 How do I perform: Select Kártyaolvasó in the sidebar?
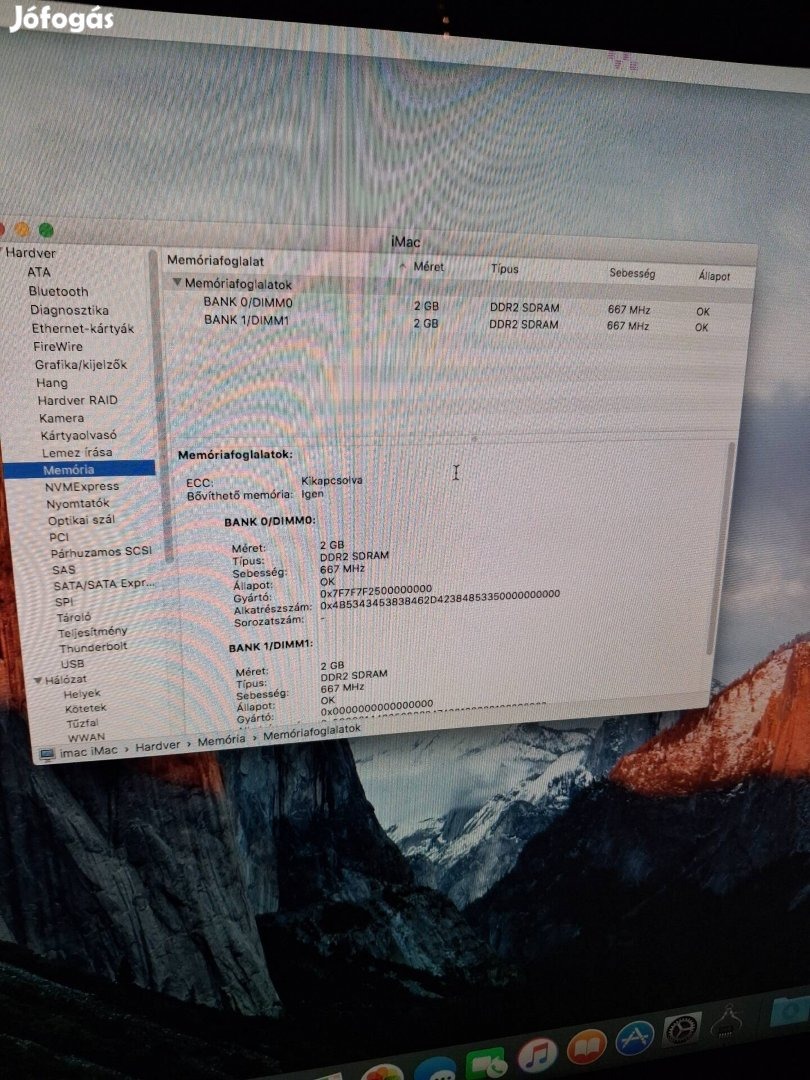[78, 435]
